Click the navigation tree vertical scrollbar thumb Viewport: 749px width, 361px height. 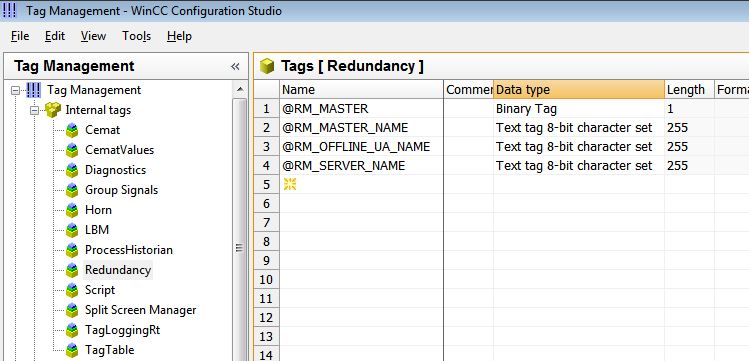tap(240, 248)
